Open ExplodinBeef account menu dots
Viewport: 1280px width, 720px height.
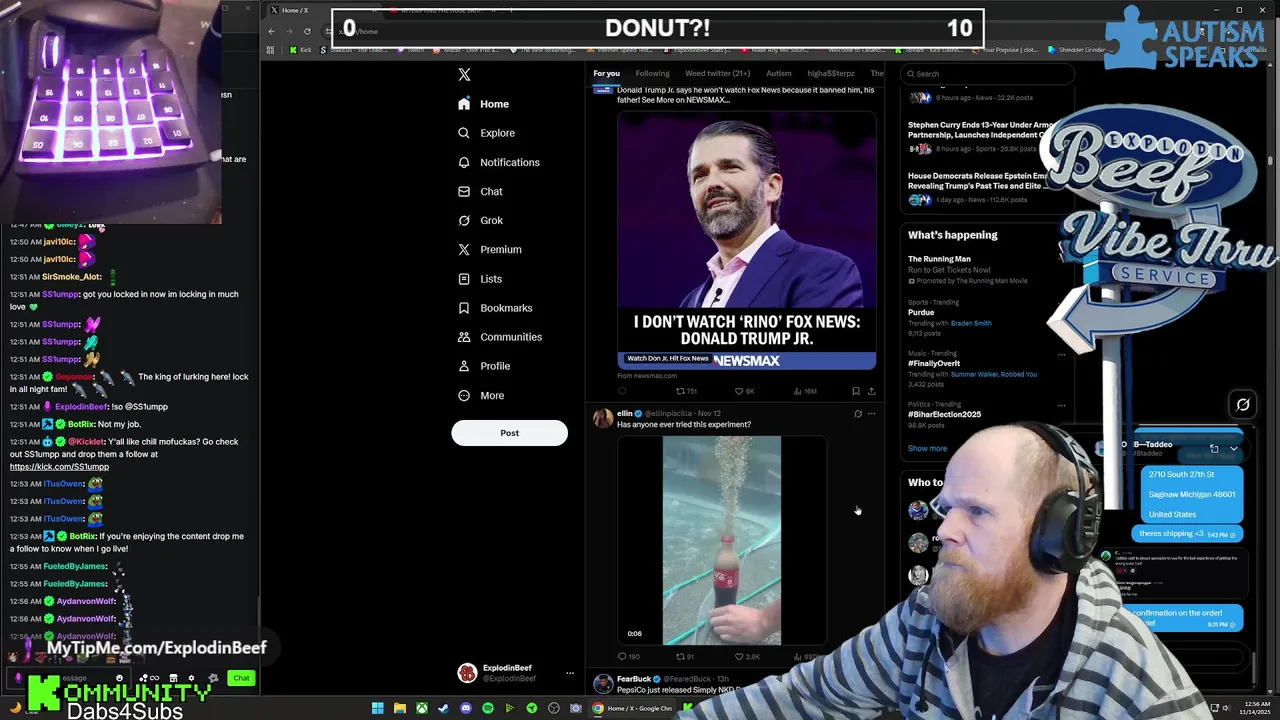pyautogui.click(x=570, y=673)
